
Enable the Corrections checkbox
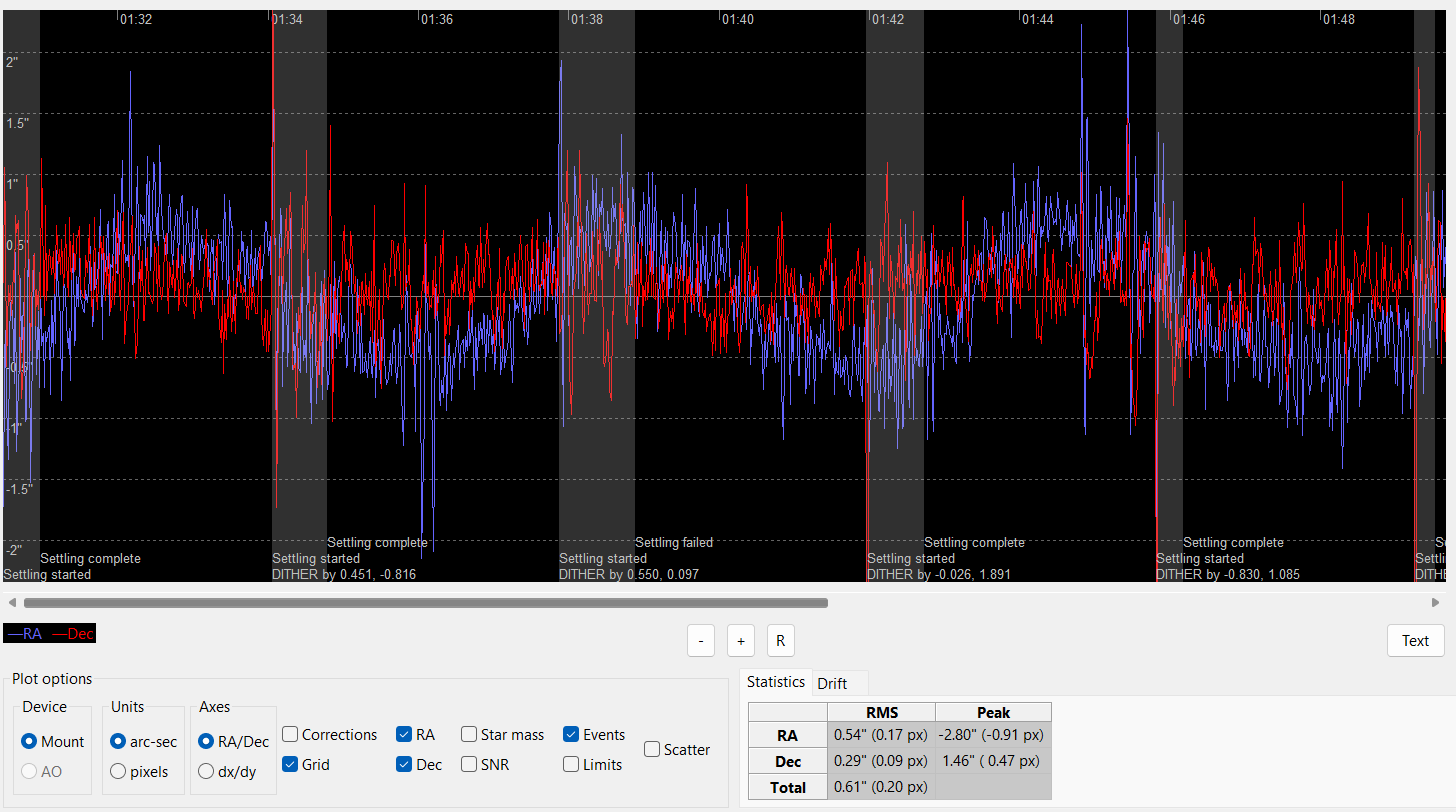click(x=291, y=735)
